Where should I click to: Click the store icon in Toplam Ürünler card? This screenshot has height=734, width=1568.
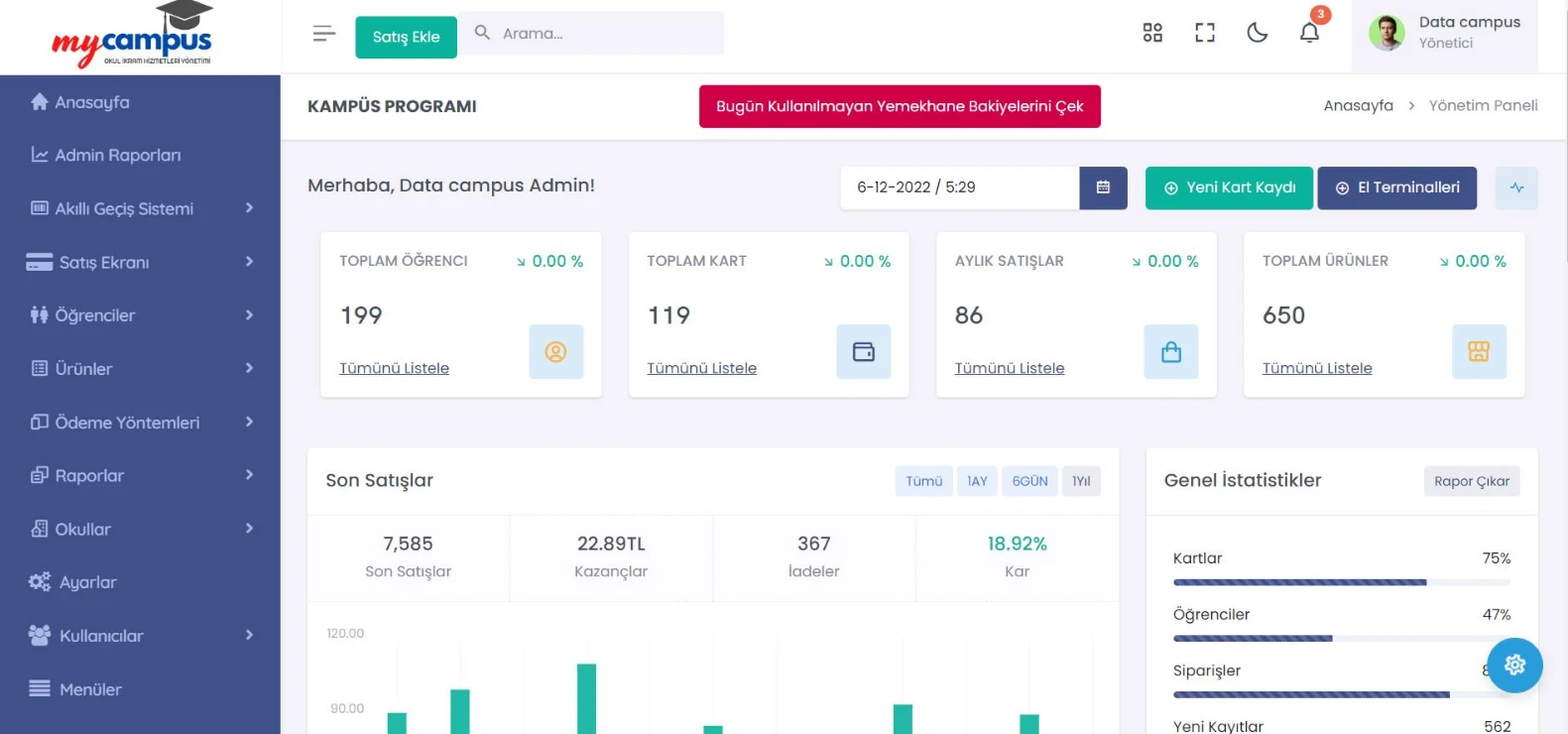pos(1478,351)
